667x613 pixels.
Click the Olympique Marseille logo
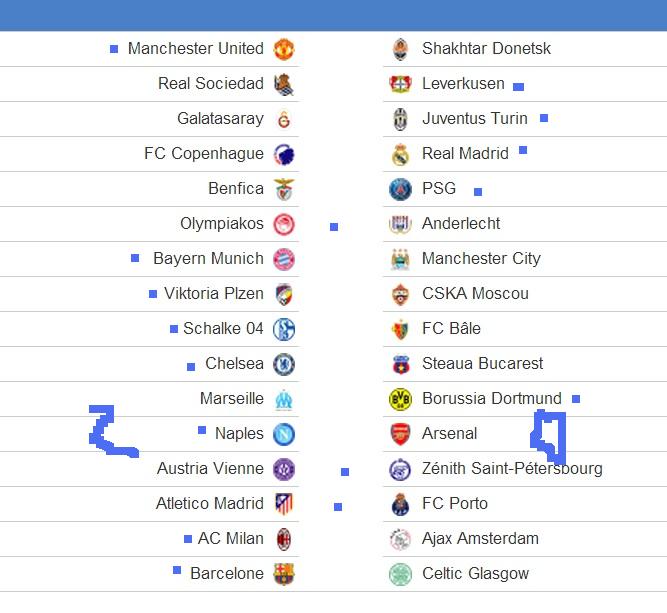click(x=284, y=399)
